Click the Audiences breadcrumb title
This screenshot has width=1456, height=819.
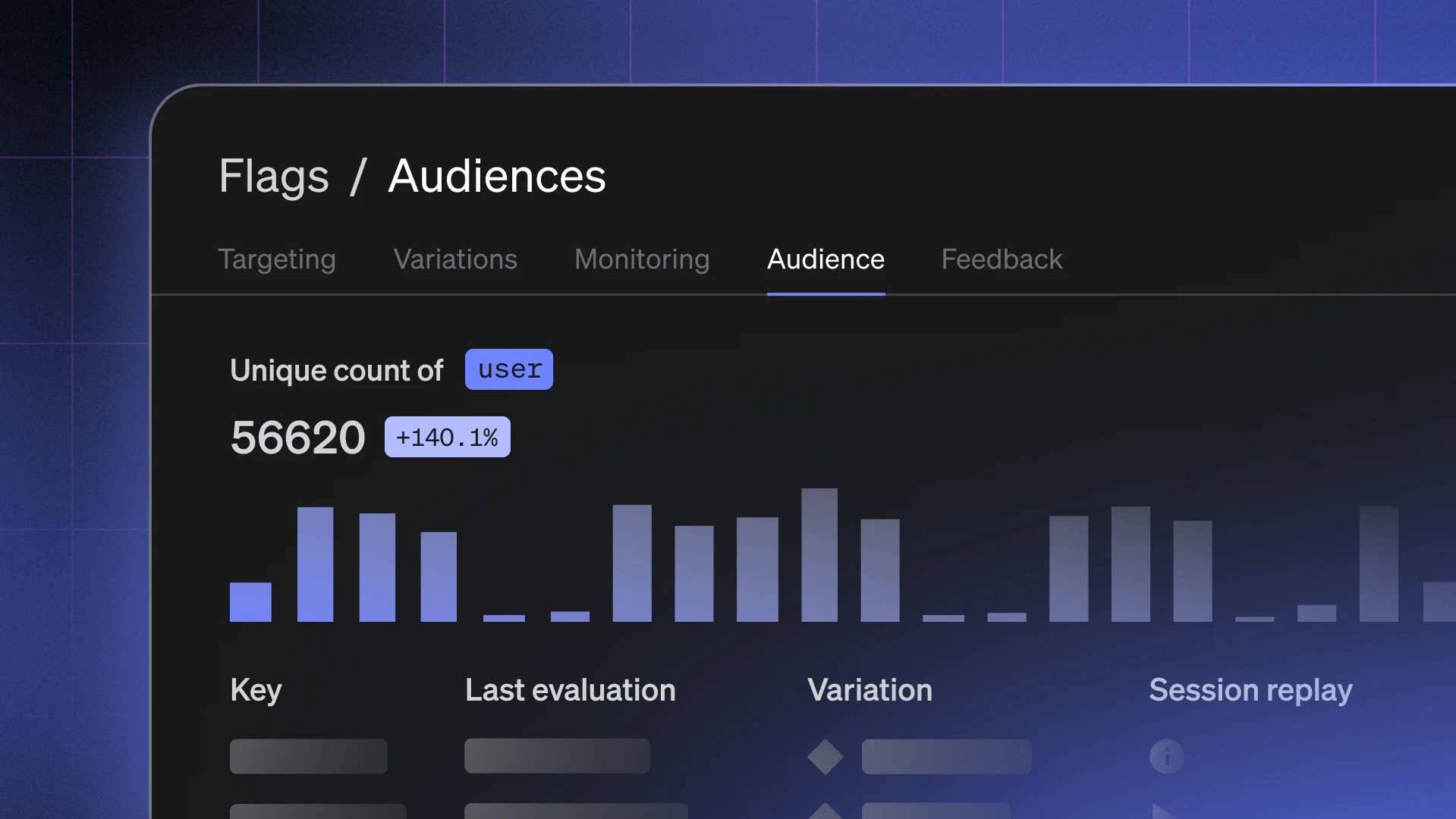point(497,176)
